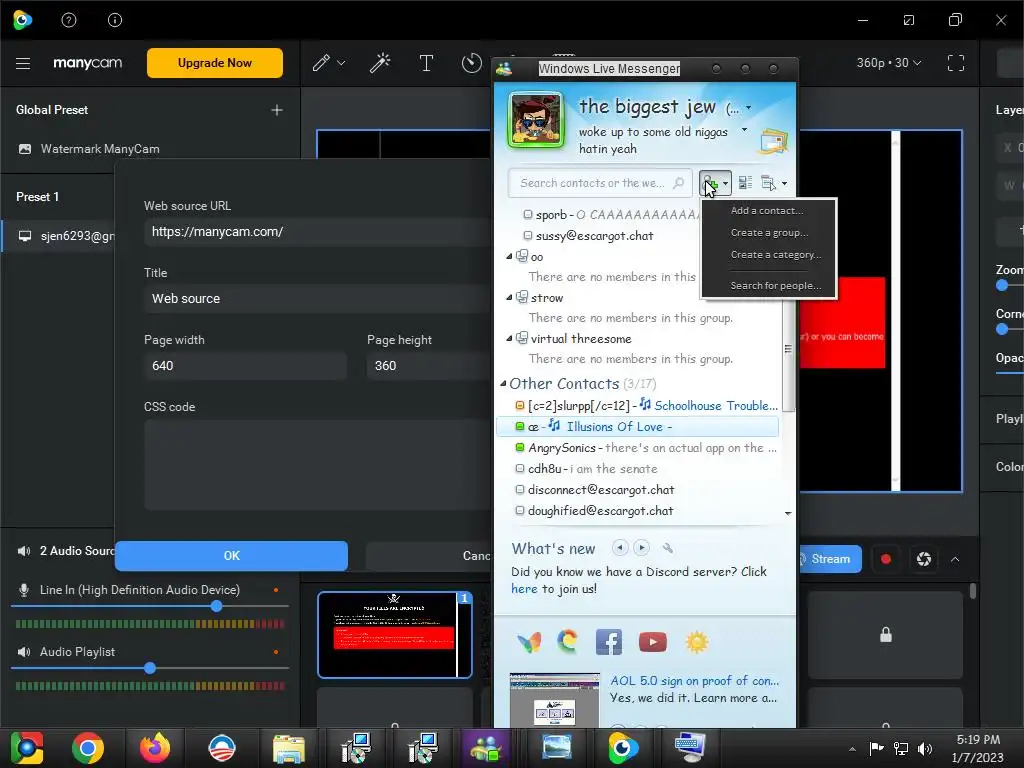This screenshot has height=768, width=1024.
Task: Open 360p 30 resolution dropdown
Action: point(889,63)
